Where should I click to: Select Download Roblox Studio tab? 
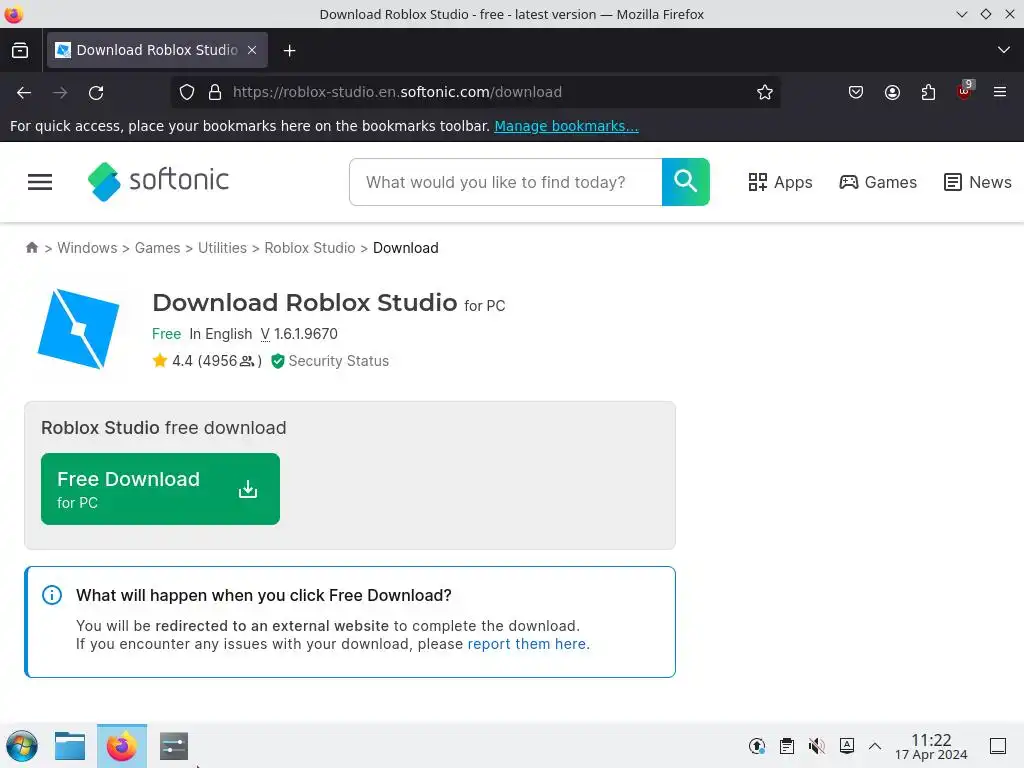point(157,50)
